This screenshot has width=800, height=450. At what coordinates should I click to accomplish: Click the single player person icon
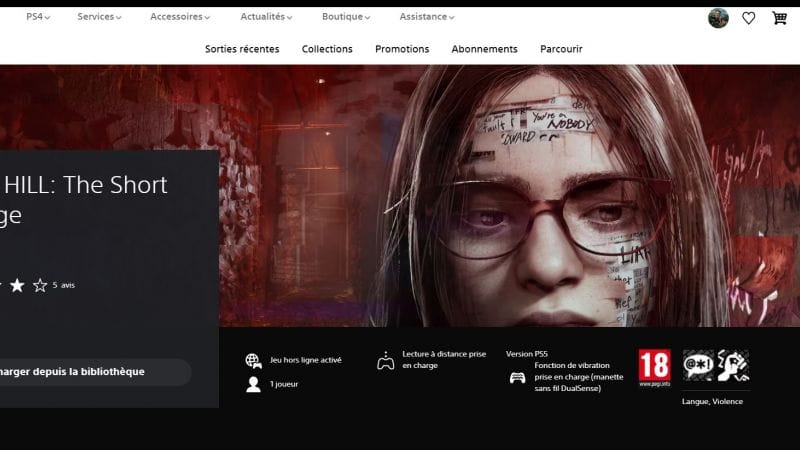coord(253,384)
